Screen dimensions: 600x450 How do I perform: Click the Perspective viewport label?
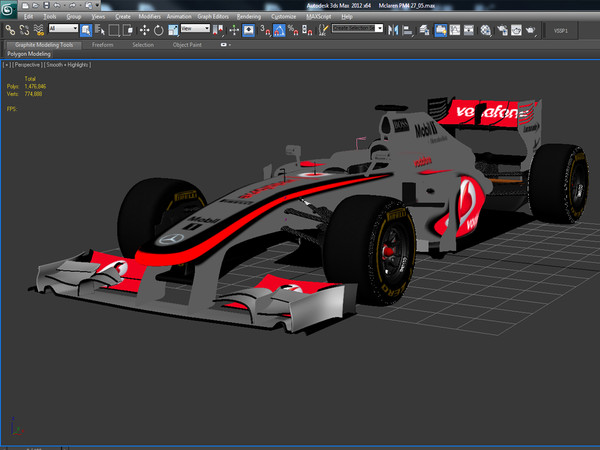(x=27, y=65)
